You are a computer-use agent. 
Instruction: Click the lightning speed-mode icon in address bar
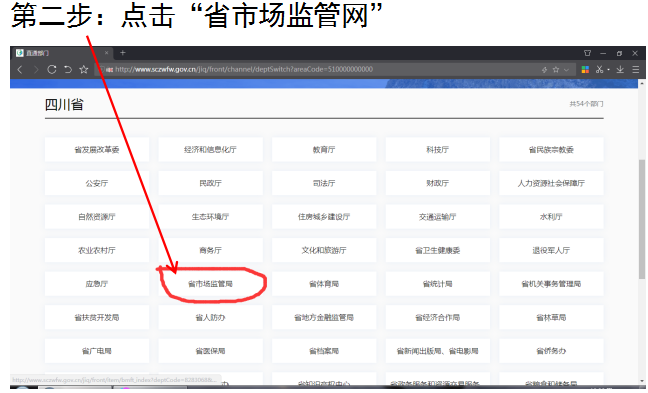(544, 69)
